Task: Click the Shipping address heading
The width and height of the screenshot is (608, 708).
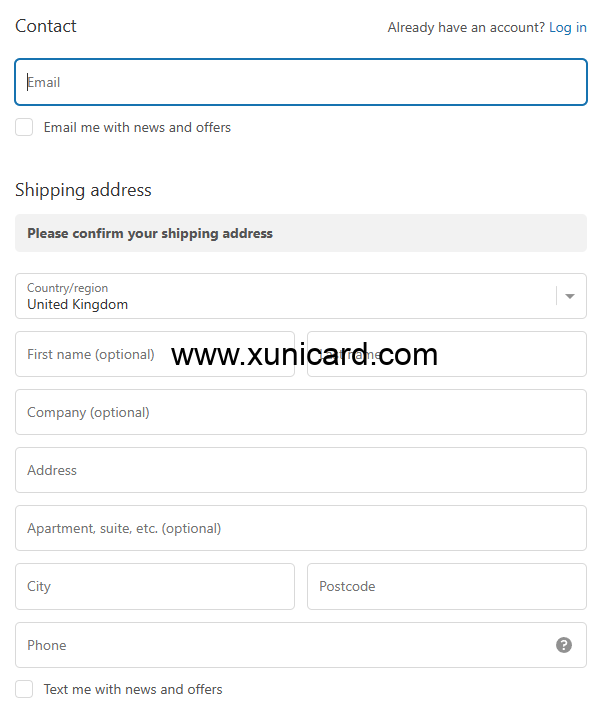Action: [x=83, y=190]
